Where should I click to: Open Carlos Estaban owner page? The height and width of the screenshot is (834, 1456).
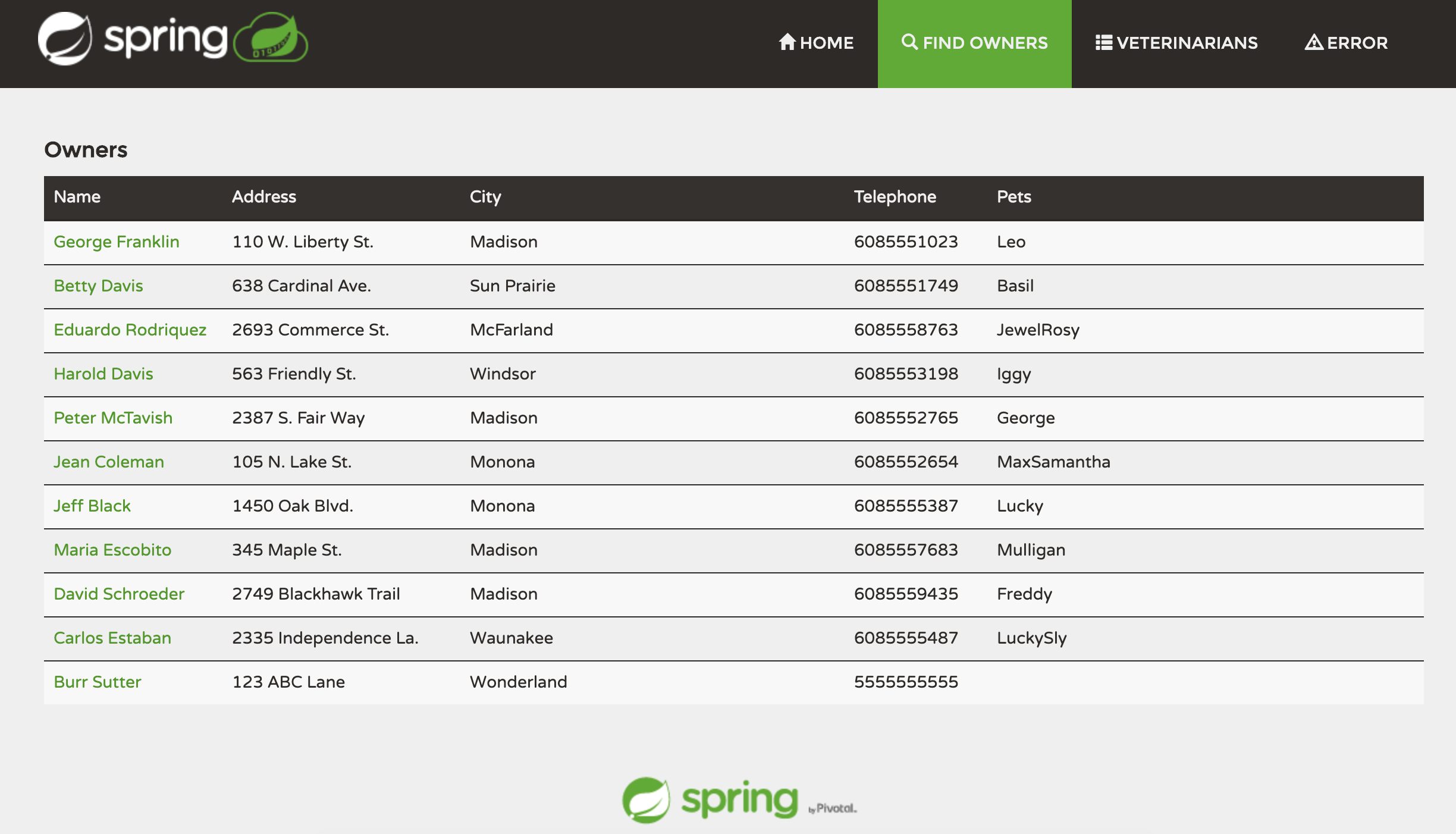[112, 638]
